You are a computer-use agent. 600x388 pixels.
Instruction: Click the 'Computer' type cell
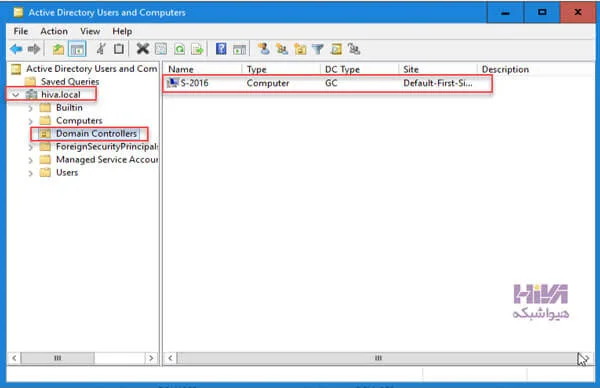click(268, 83)
